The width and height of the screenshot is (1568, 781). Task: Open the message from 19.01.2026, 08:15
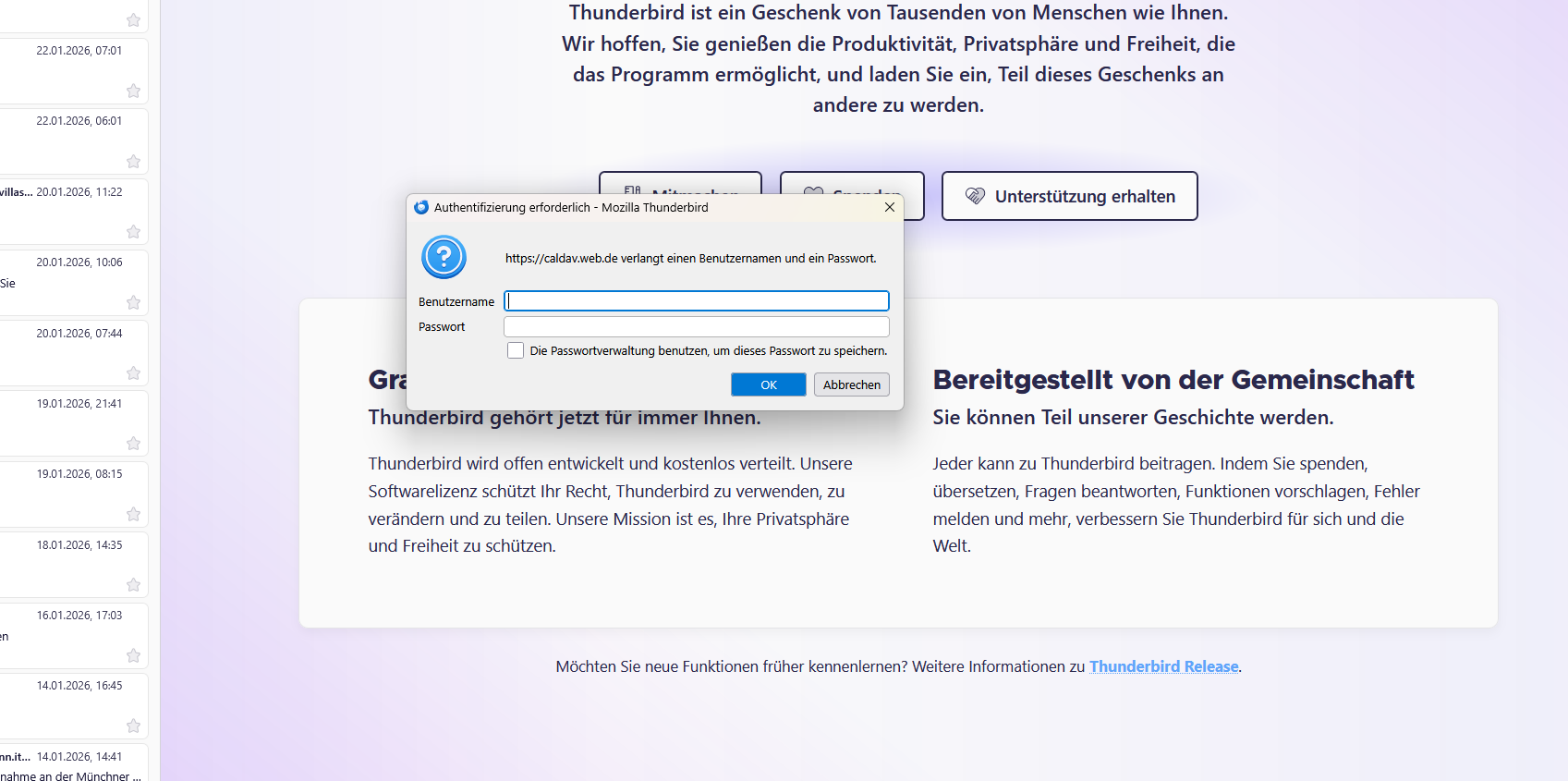pyautogui.click(x=74, y=494)
